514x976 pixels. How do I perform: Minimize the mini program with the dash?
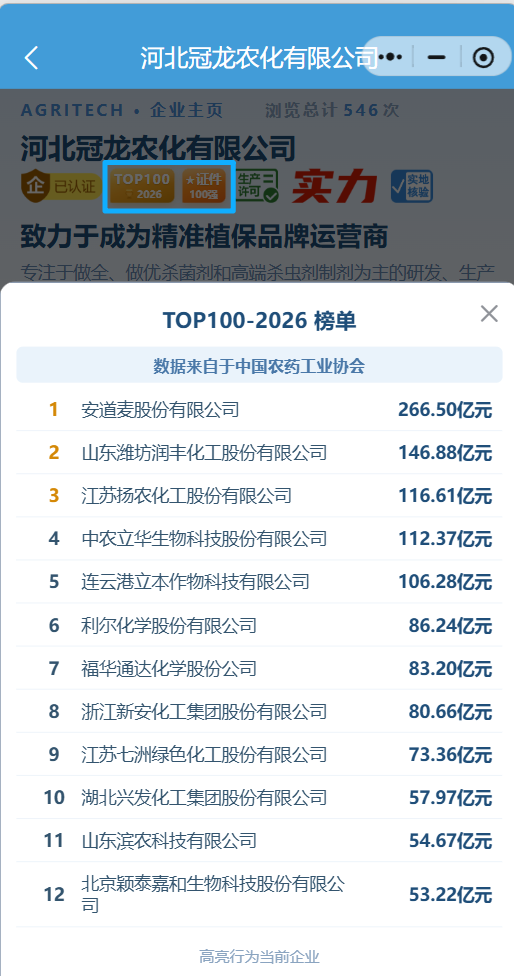(437, 57)
